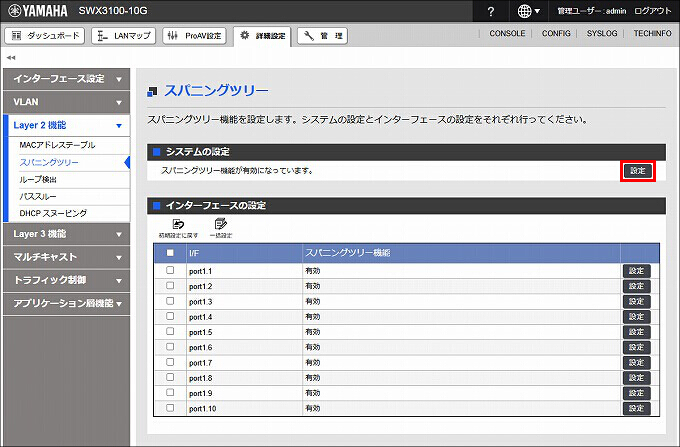Viewport: 680px width, 447px height.
Task: Expand the Layer 3 機能 section
Action: [66, 233]
